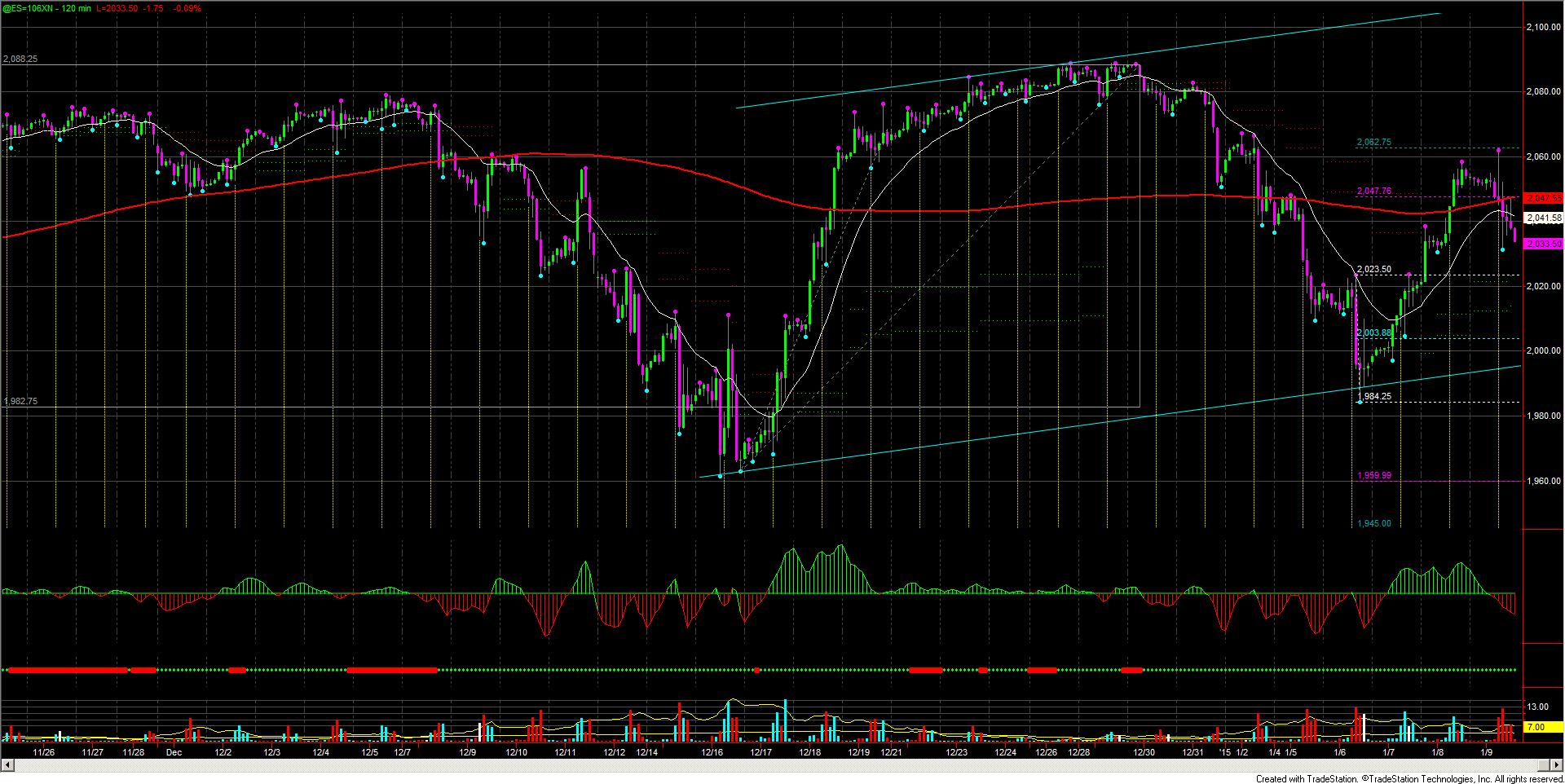Click the 1,945.00 target label

point(1373,524)
